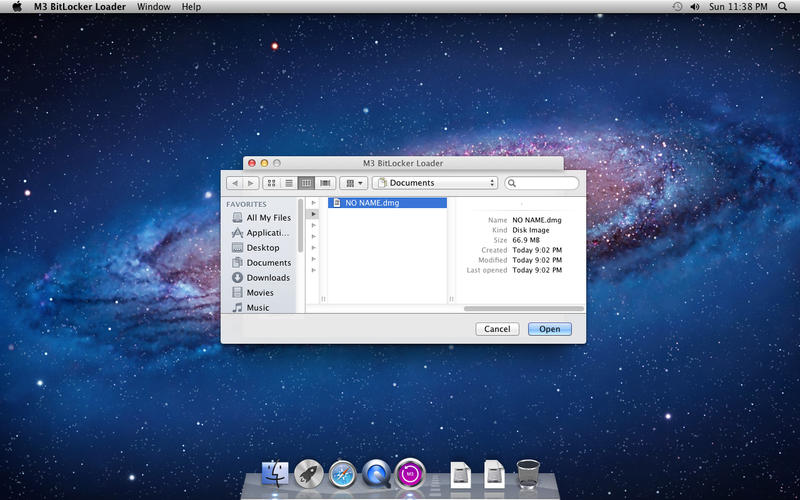Viewport: 800px width, 500px height.
Task: Open the item arrangement dropdown
Action: (x=354, y=183)
